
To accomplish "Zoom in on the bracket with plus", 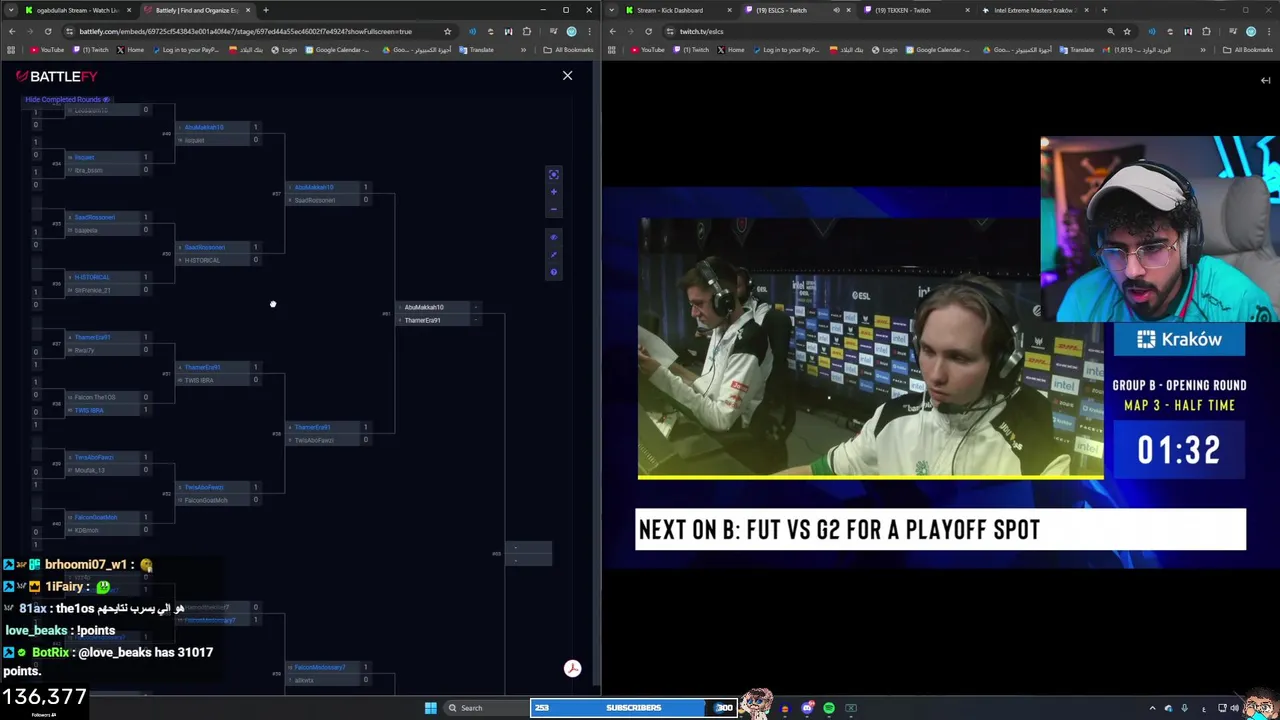I will pyautogui.click(x=554, y=191).
